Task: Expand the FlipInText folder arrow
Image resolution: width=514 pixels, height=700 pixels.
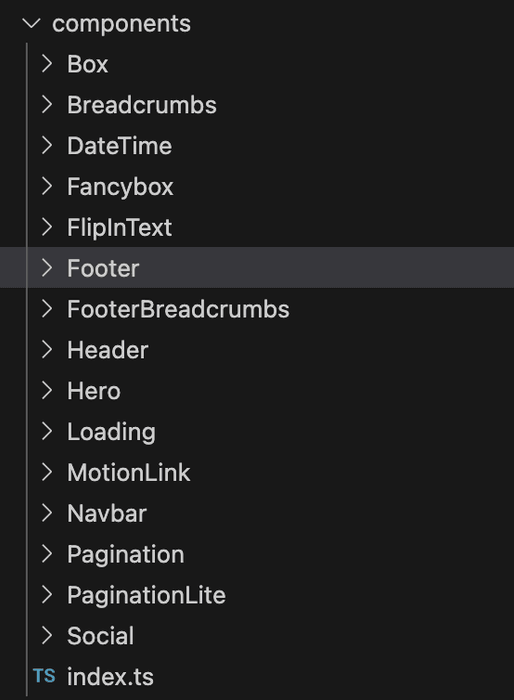Action: coord(46,227)
